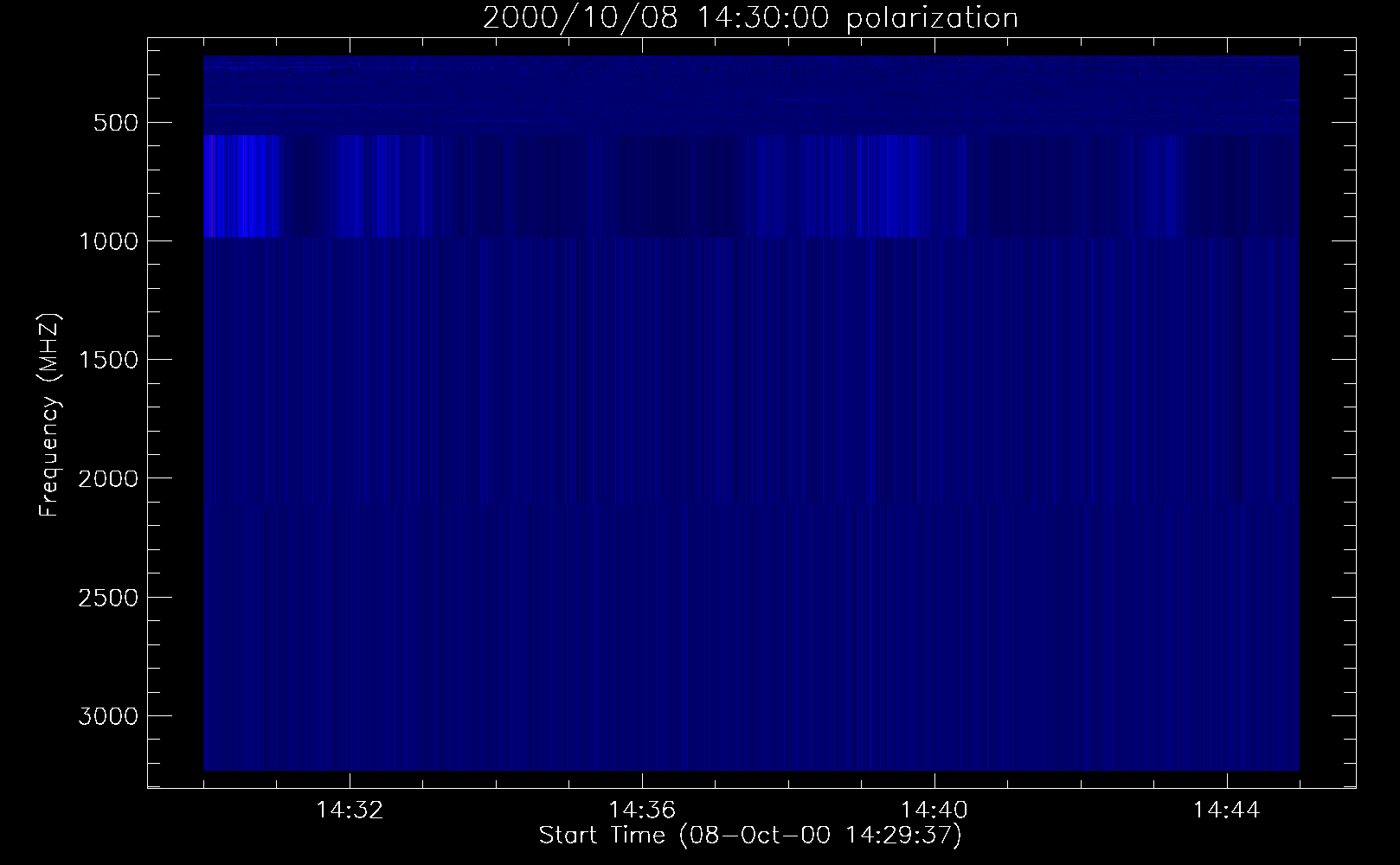Image resolution: width=1400 pixels, height=865 pixels.
Task: Click the 1500 frequency tick label
Action: 108,359
